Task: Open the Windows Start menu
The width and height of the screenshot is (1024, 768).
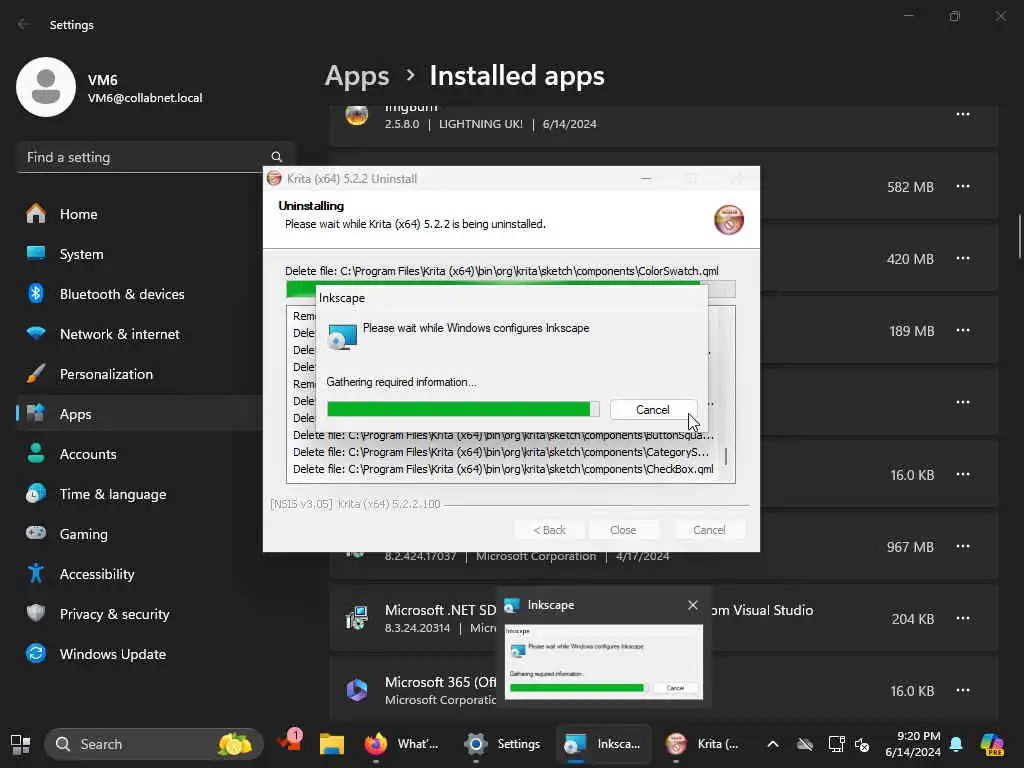Action: [x=20, y=744]
